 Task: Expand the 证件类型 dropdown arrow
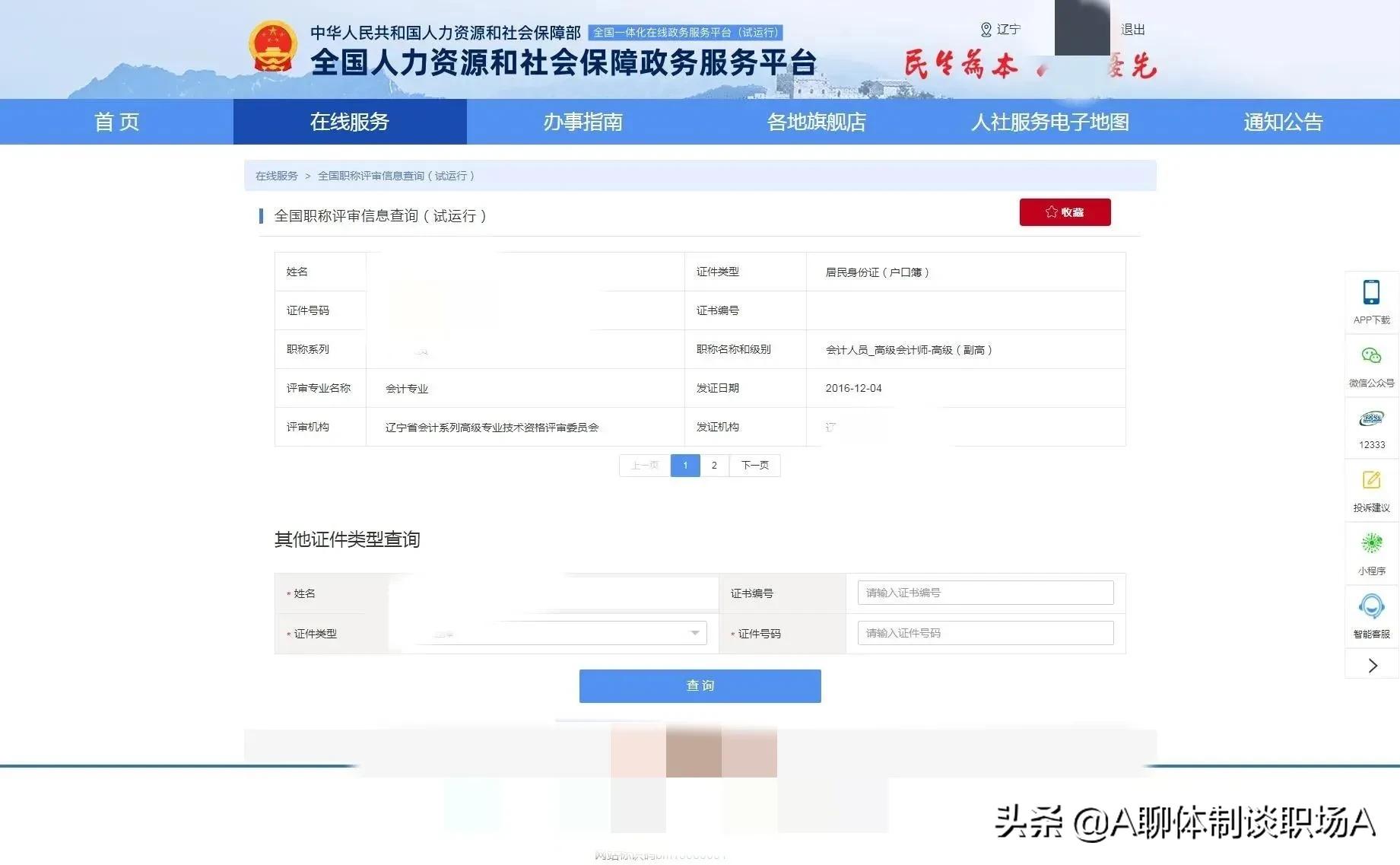pos(694,632)
